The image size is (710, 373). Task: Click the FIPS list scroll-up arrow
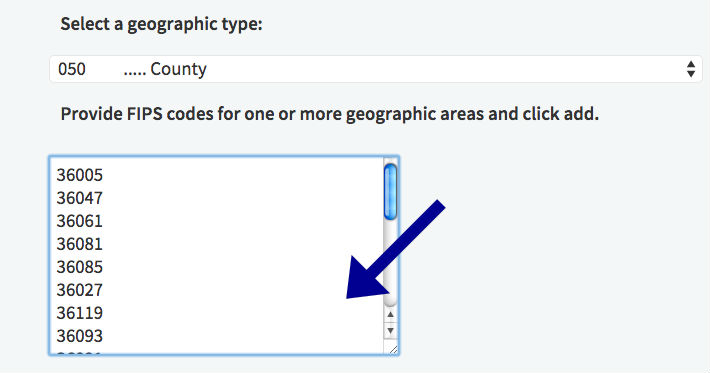point(390,314)
